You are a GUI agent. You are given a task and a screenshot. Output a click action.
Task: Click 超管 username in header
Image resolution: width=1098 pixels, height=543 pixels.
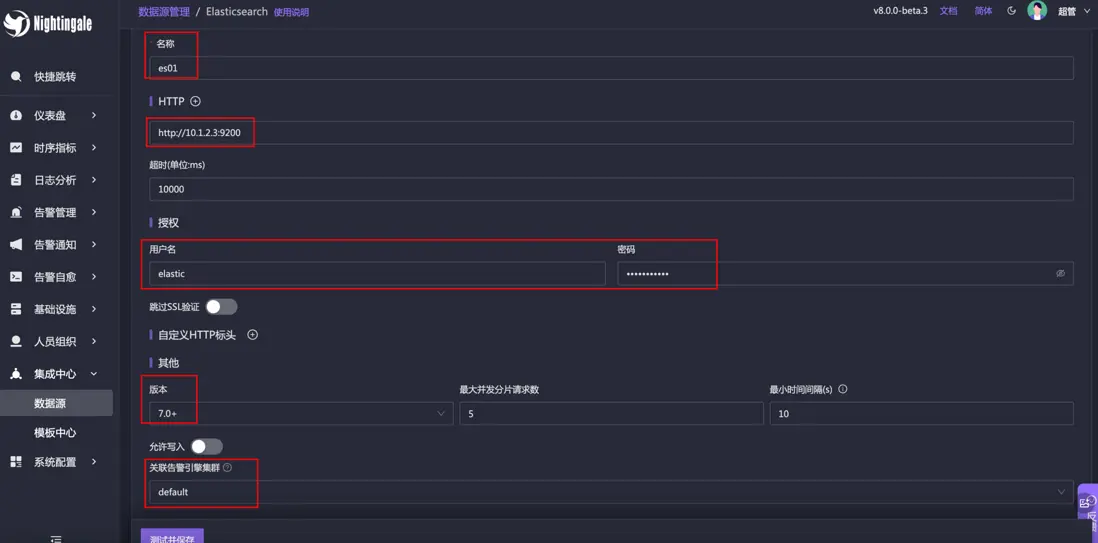1066,11
